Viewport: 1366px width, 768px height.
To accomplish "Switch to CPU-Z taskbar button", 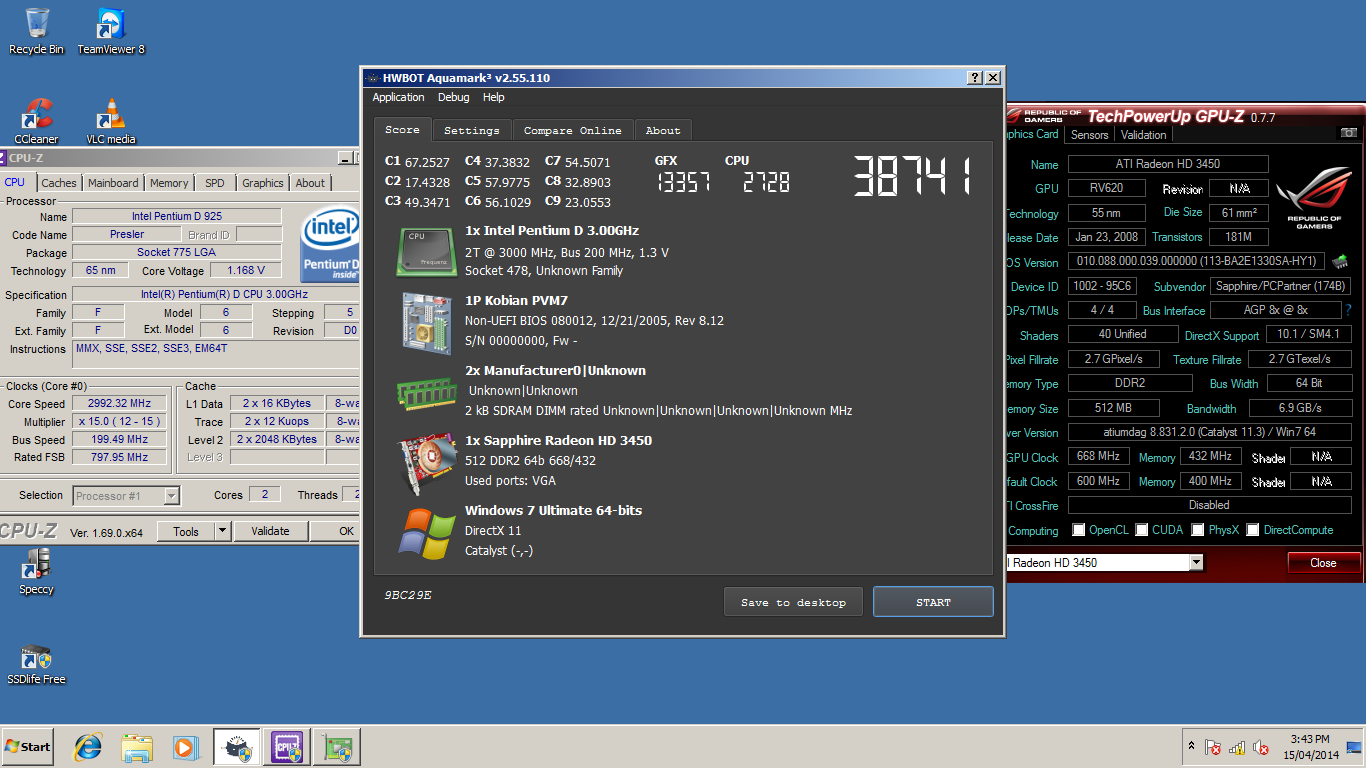I will [x=286, y=747].
